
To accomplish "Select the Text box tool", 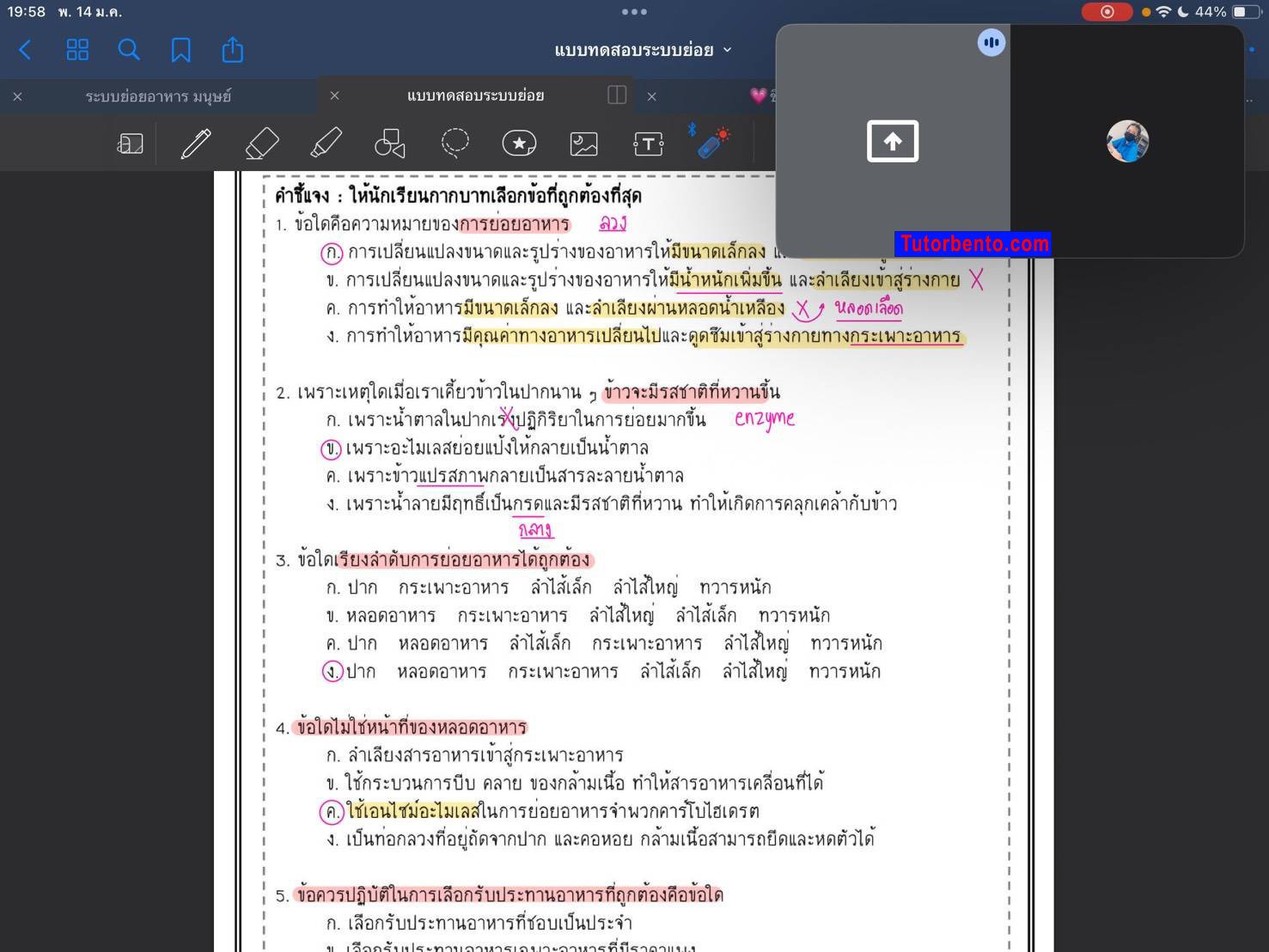I will pyautogui.click(x=648, y=143).
